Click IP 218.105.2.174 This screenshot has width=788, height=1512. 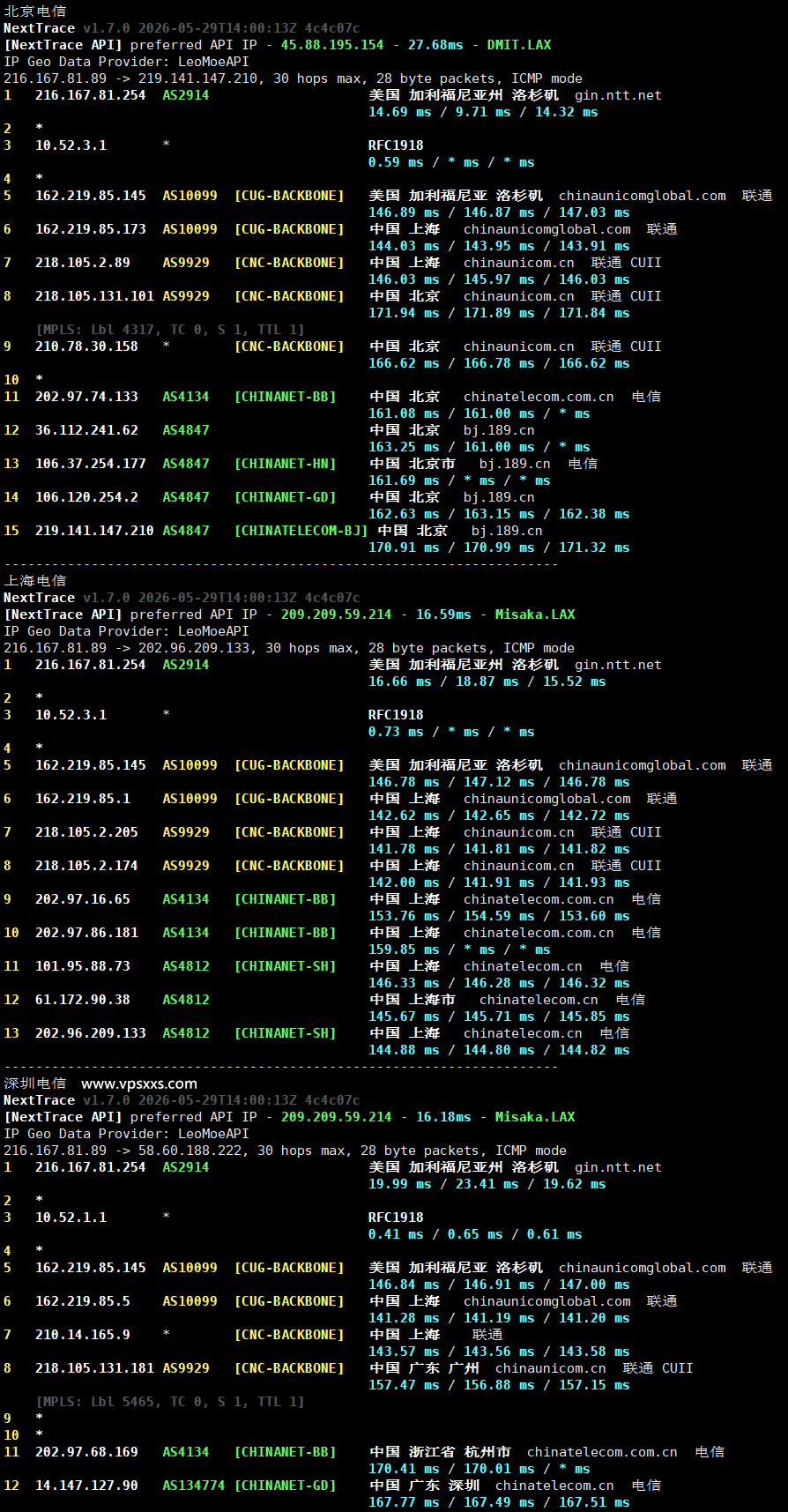click(x=86, y=866)
